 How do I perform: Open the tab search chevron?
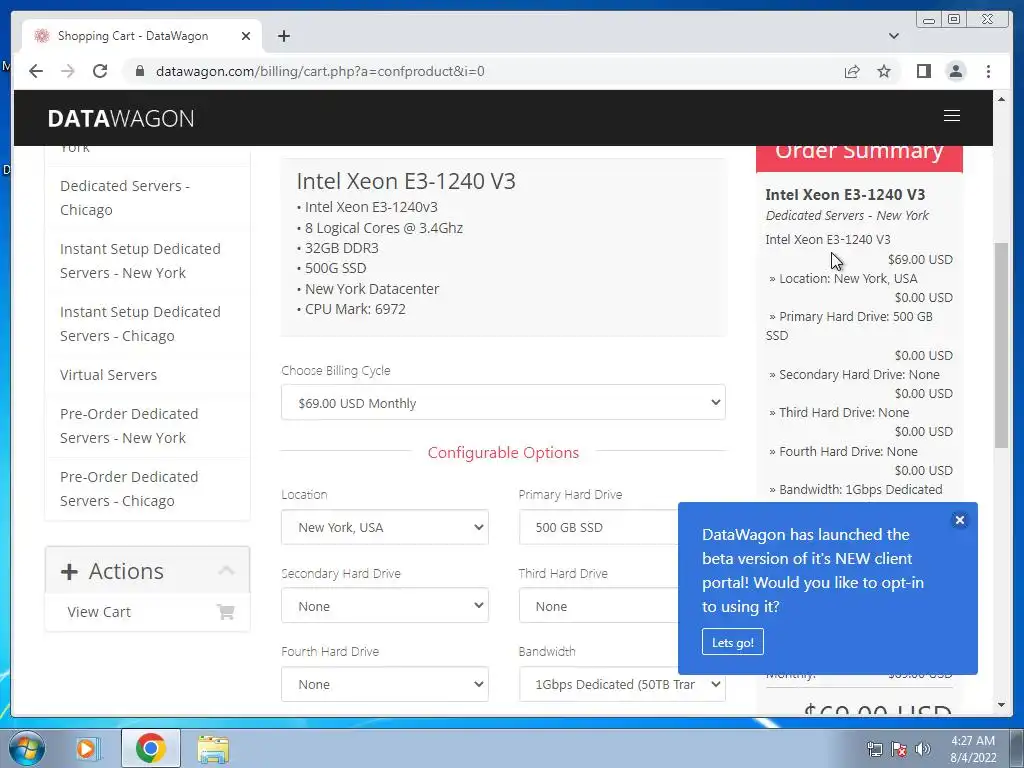pyautogui.click(x=894, y=36)
